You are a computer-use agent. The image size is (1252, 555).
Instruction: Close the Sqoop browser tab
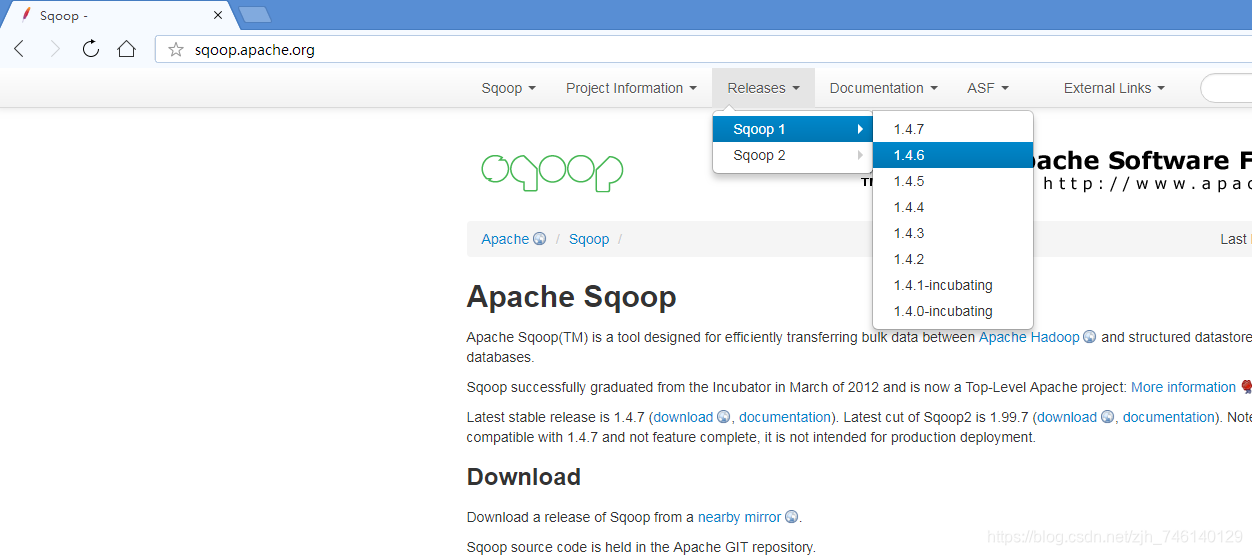coord(218,16)
